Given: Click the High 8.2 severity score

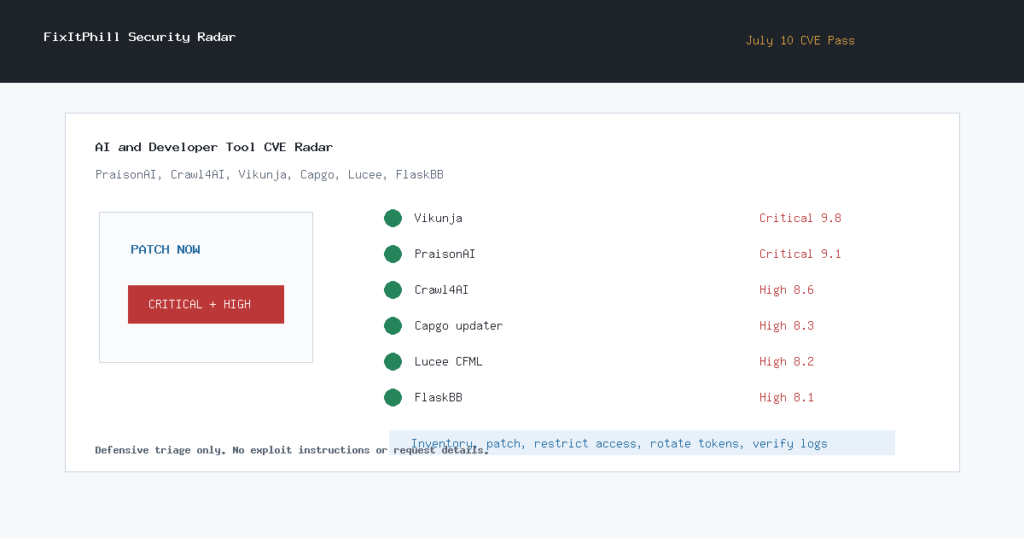Looking at the screenshot, I should click(786, 362).
